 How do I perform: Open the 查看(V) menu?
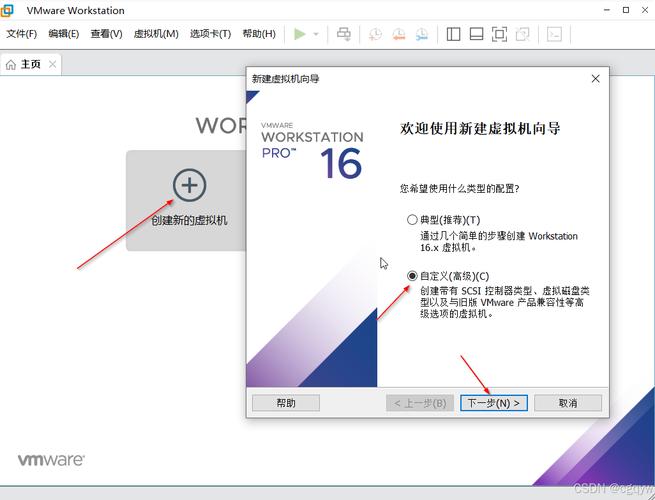coord(107,34)
